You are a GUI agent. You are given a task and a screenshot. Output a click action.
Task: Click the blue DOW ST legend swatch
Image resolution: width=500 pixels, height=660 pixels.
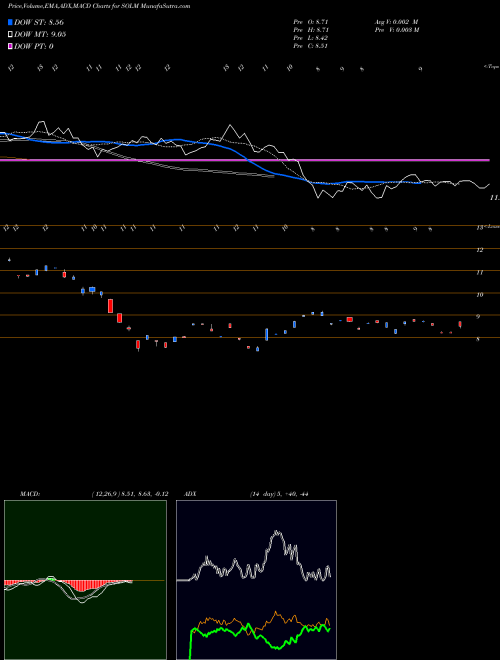(10, 22)
